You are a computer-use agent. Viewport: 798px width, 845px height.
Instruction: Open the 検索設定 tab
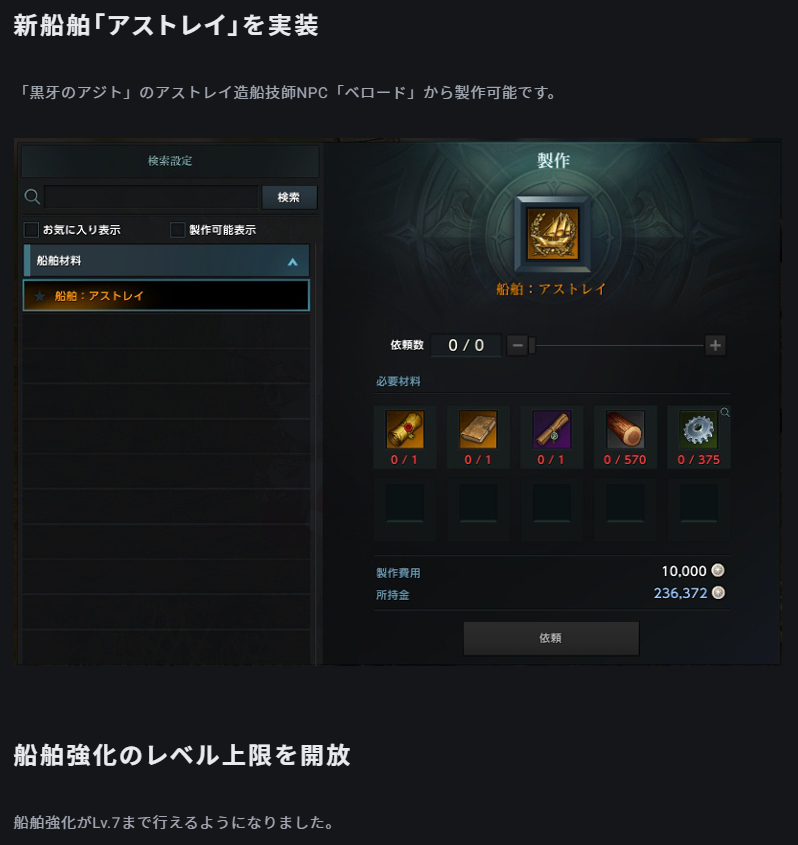click(x=170, y=161)
